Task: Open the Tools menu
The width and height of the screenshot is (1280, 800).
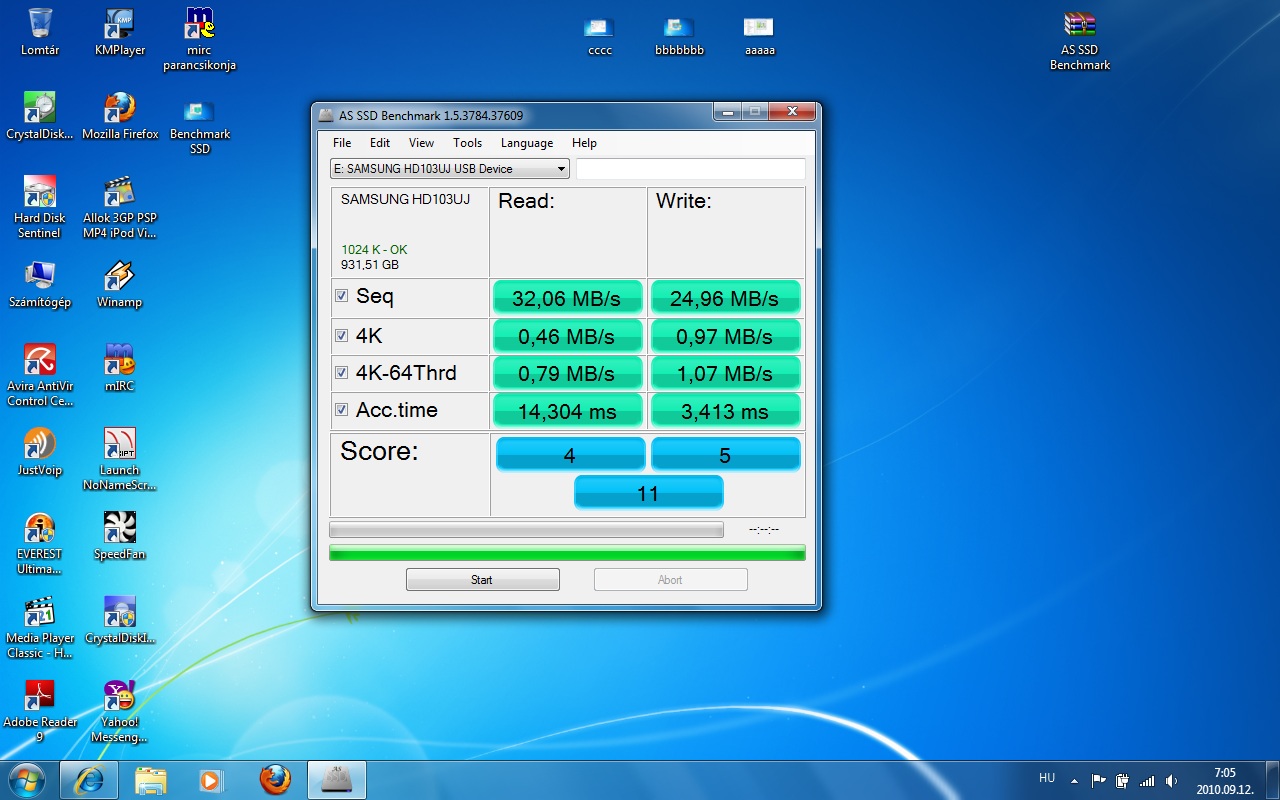Action: click(x=467, y=143)
